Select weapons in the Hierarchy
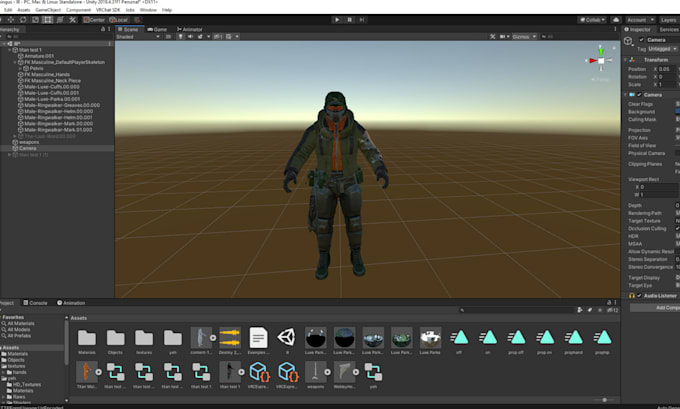 tap(29, 142)
